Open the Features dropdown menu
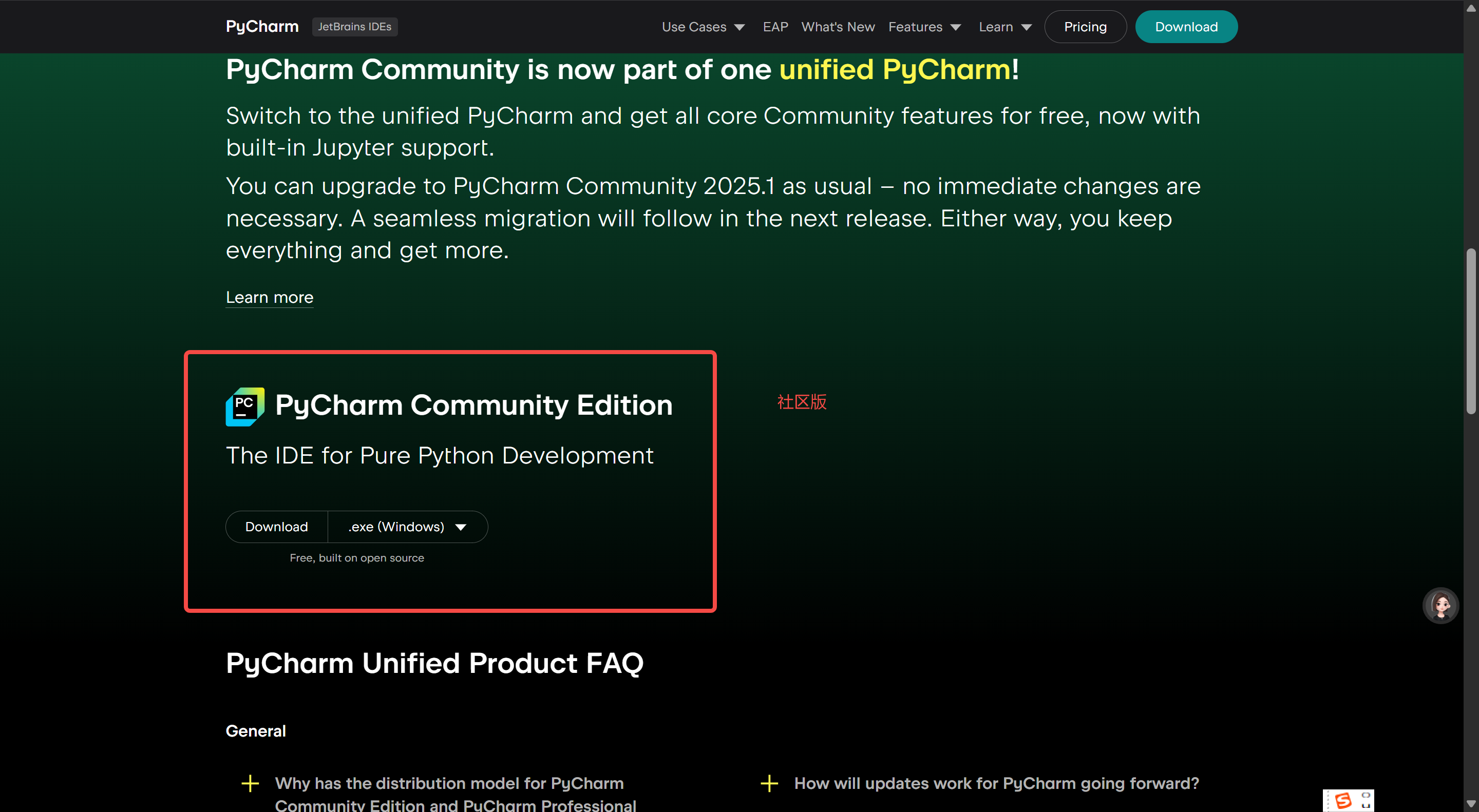1479x812 pixels. point(924,27)
